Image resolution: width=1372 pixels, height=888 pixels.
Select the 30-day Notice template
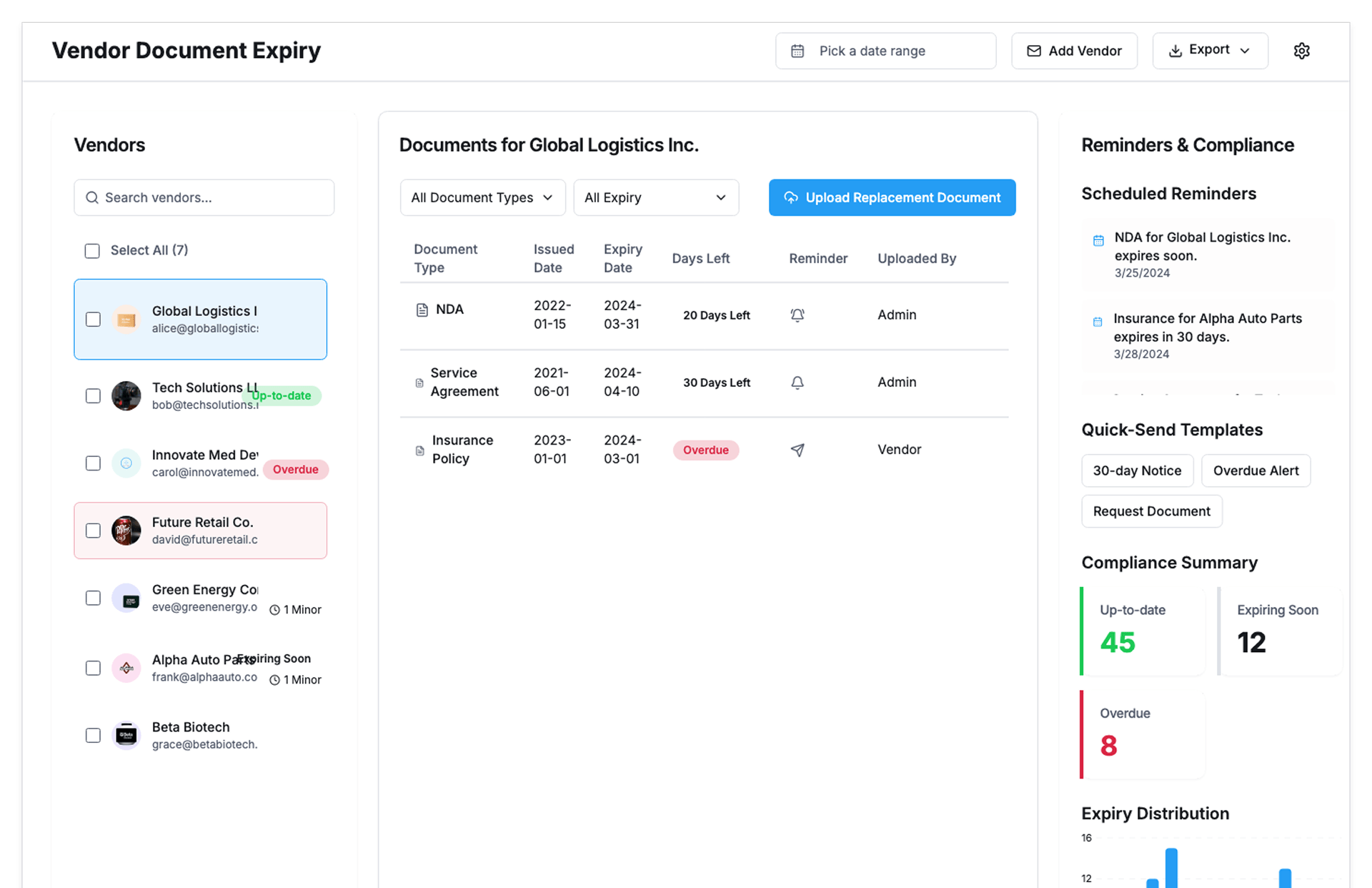click(x=1137, y=470)
